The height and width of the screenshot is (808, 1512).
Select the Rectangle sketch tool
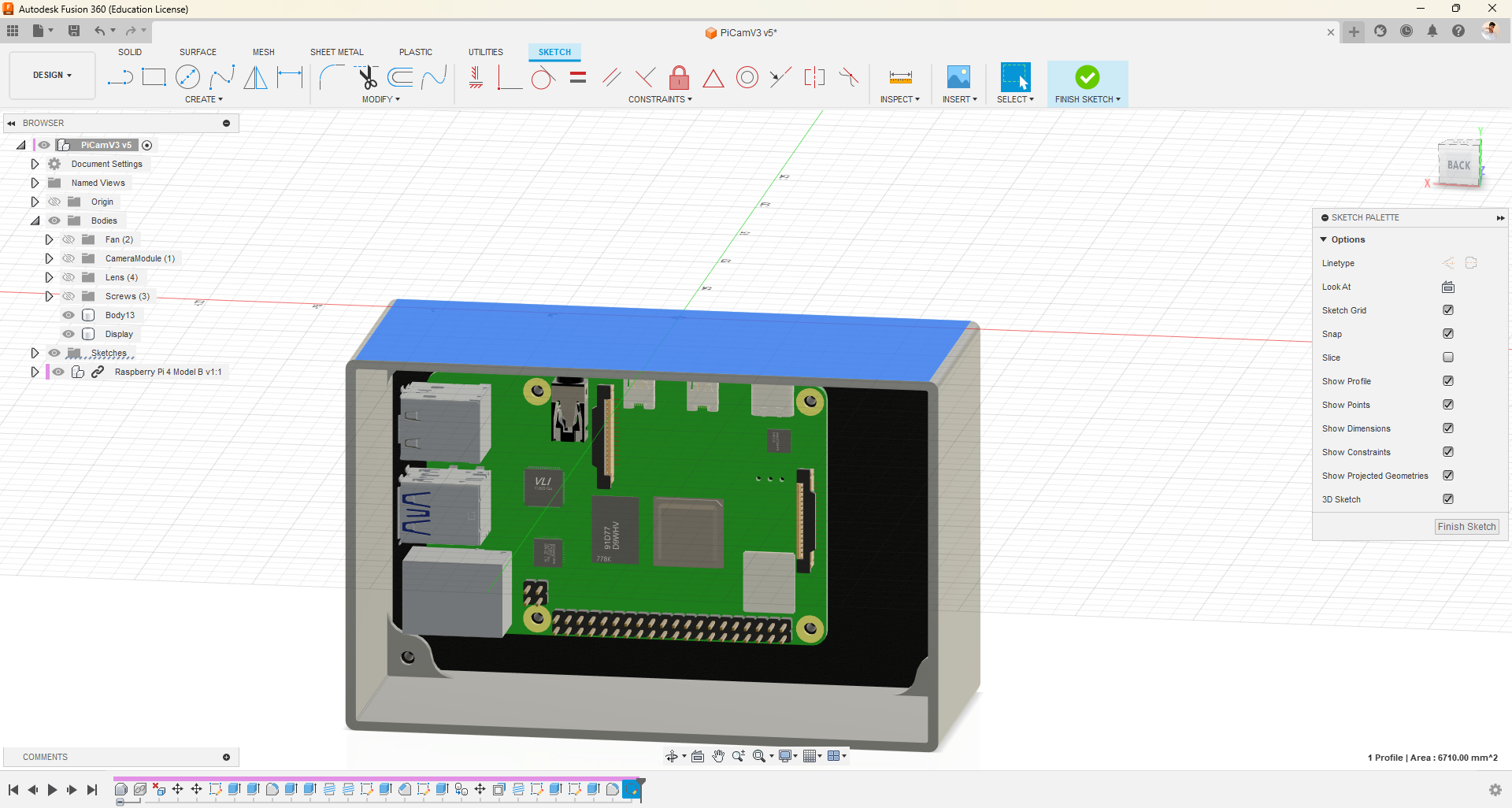(x=154, y=77)
